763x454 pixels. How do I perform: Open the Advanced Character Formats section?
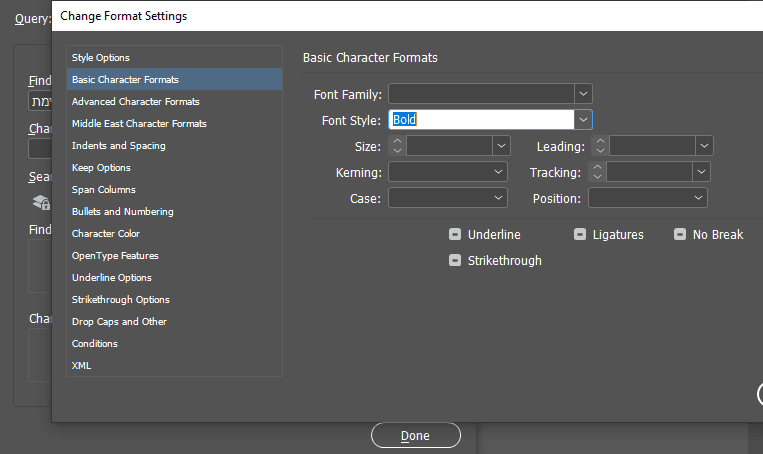click(x=135, y=102)
